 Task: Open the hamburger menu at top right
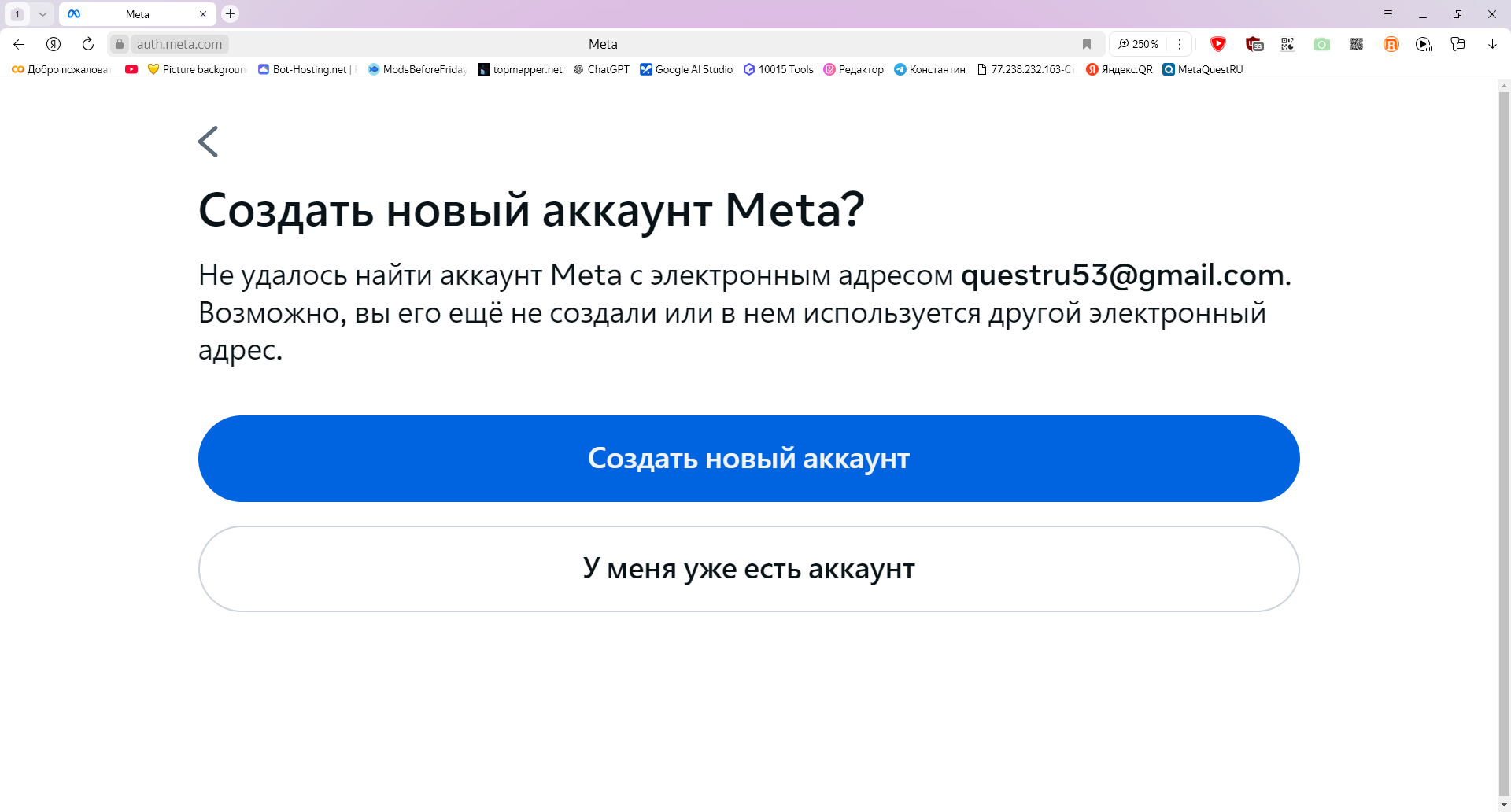1389,13
